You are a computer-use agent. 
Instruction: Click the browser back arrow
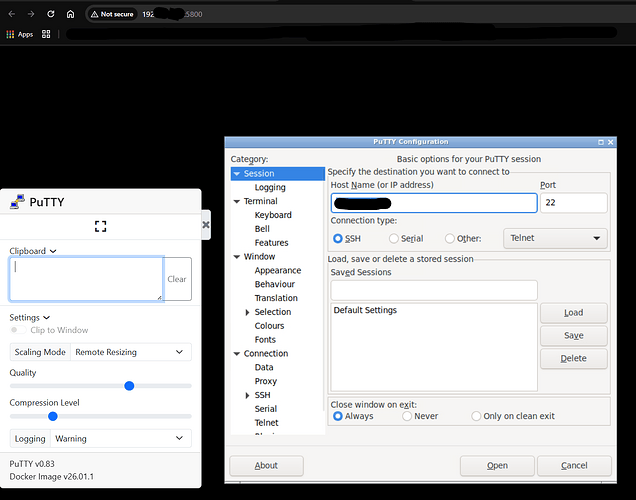pyautogui.click(x=10, y=15)
